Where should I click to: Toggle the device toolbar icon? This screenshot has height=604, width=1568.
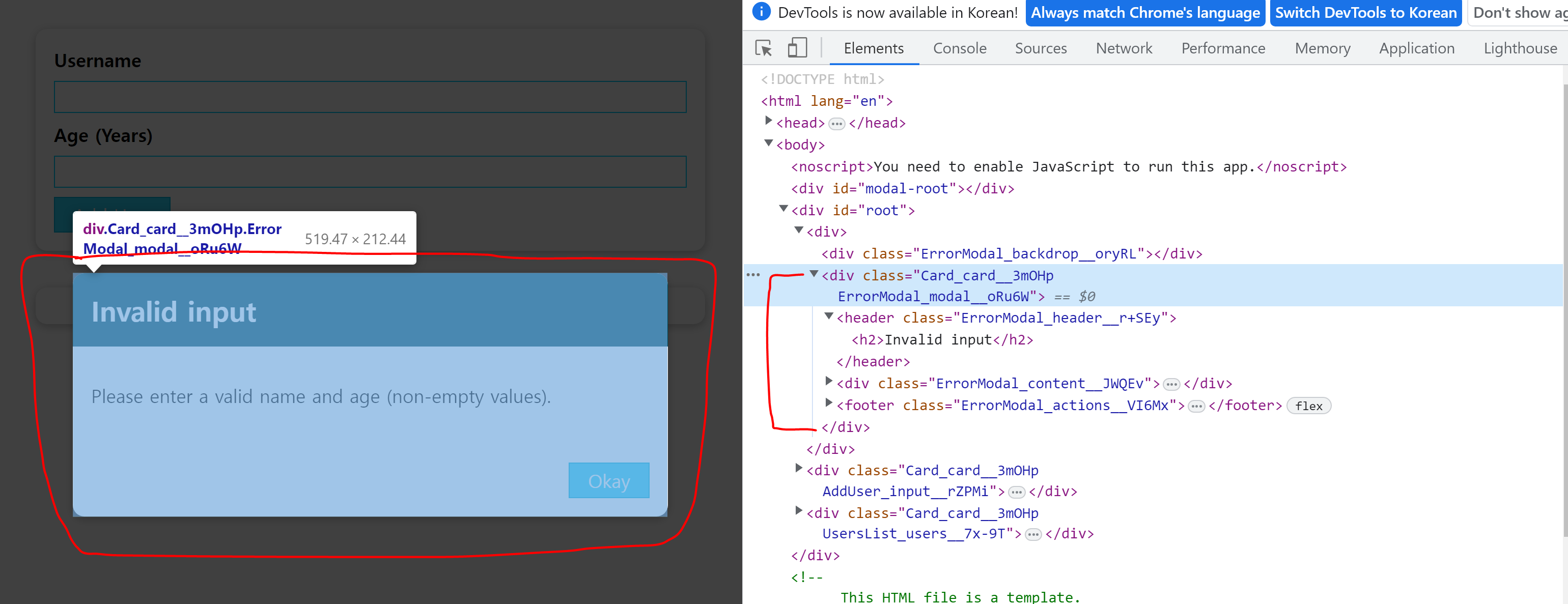797,48
